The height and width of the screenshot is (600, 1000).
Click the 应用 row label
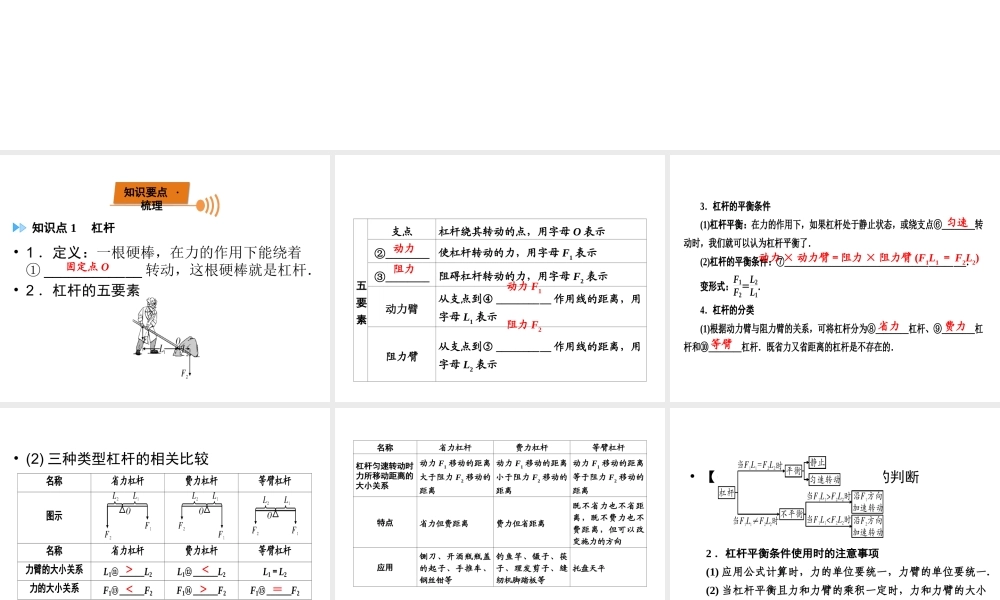pyautogui.click(x=385, y=567)
